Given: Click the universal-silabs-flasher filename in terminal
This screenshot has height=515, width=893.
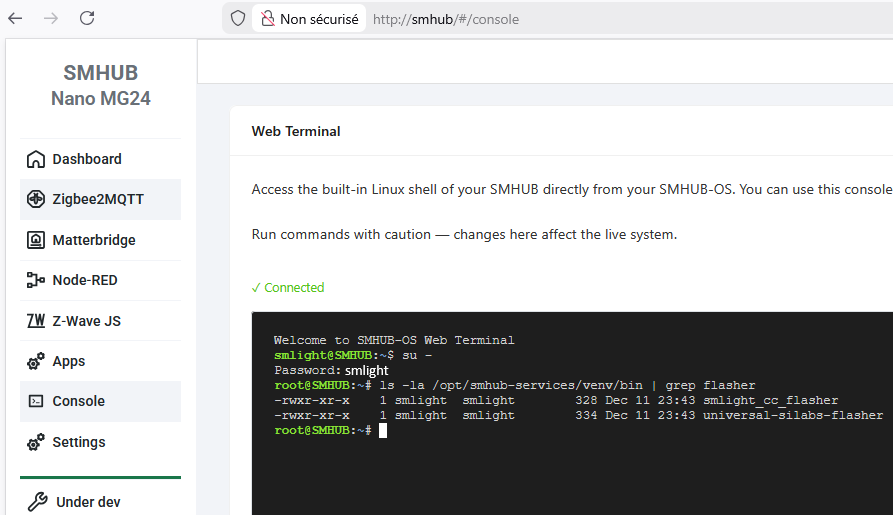Looking at the screenshot, I should click(x=793, y=415).
